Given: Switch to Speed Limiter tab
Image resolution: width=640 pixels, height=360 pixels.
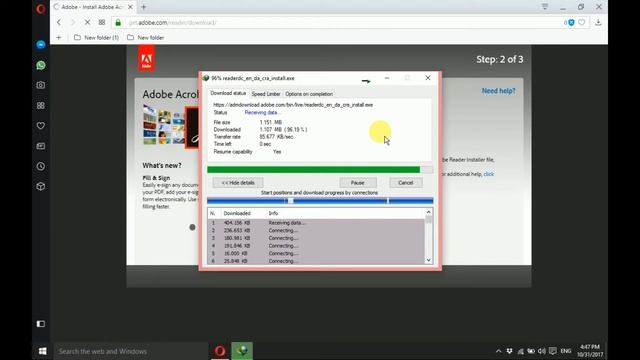Looking at the screenshot, I should 266,94.
